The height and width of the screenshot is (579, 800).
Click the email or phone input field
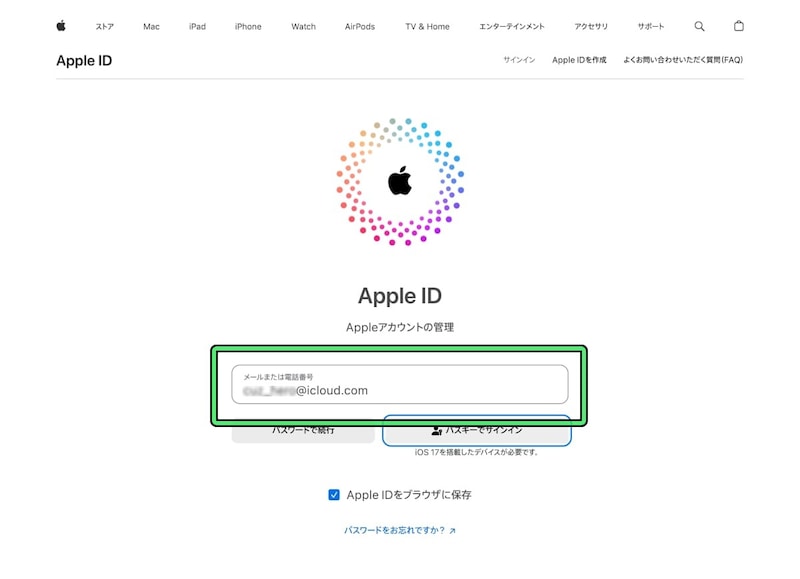400,384
